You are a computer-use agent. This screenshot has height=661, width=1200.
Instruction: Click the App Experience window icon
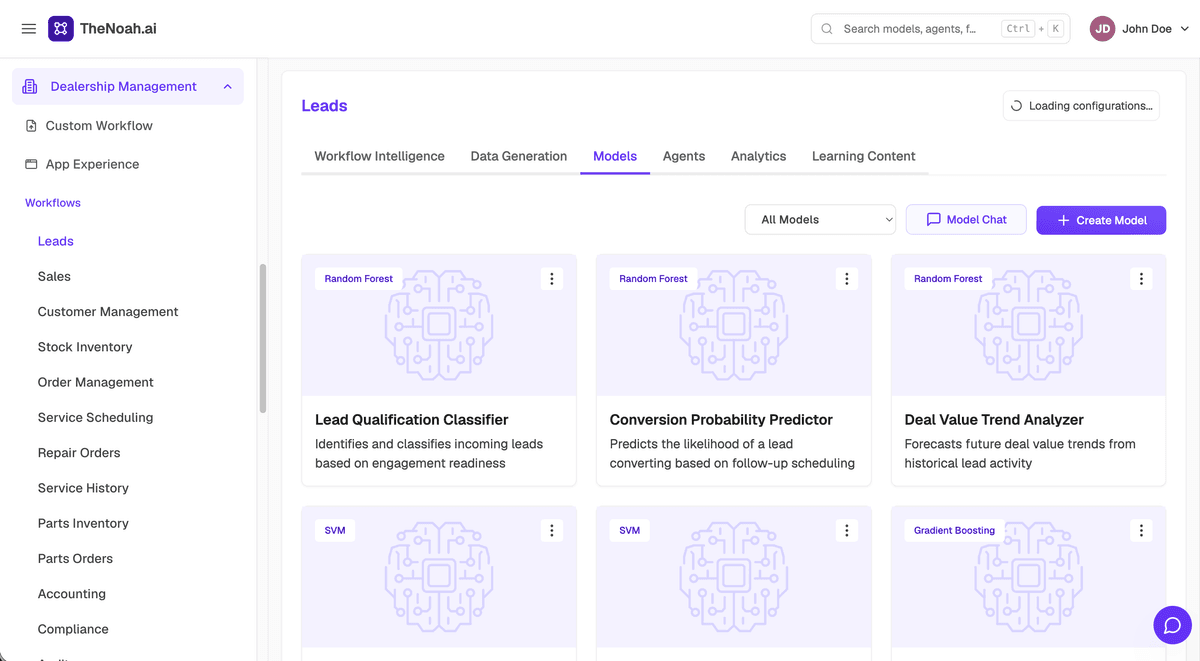coord(31,164)
